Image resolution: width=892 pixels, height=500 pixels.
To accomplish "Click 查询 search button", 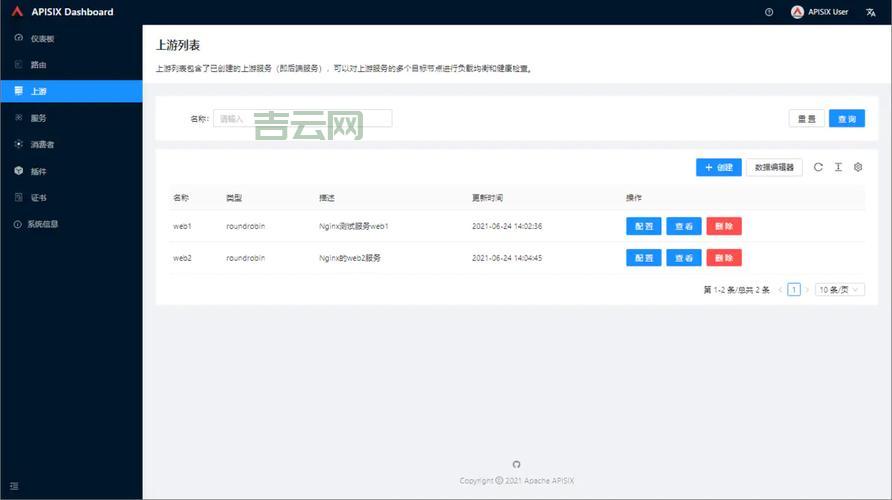I will click(846, 118).
